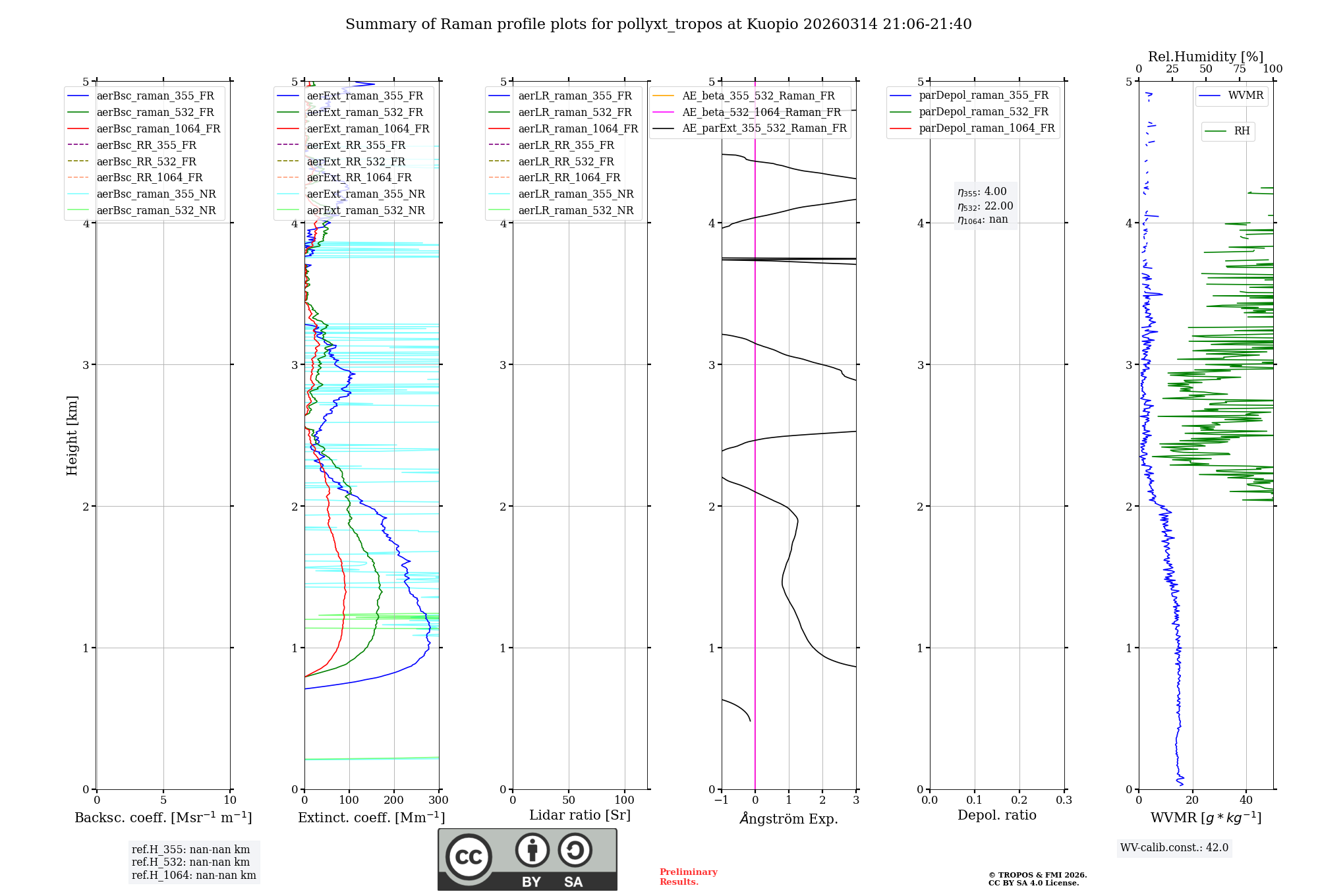Click the aerBsc_raman_355_FR legend entry
The image size is (1318, 896).
tap(155, 96)
